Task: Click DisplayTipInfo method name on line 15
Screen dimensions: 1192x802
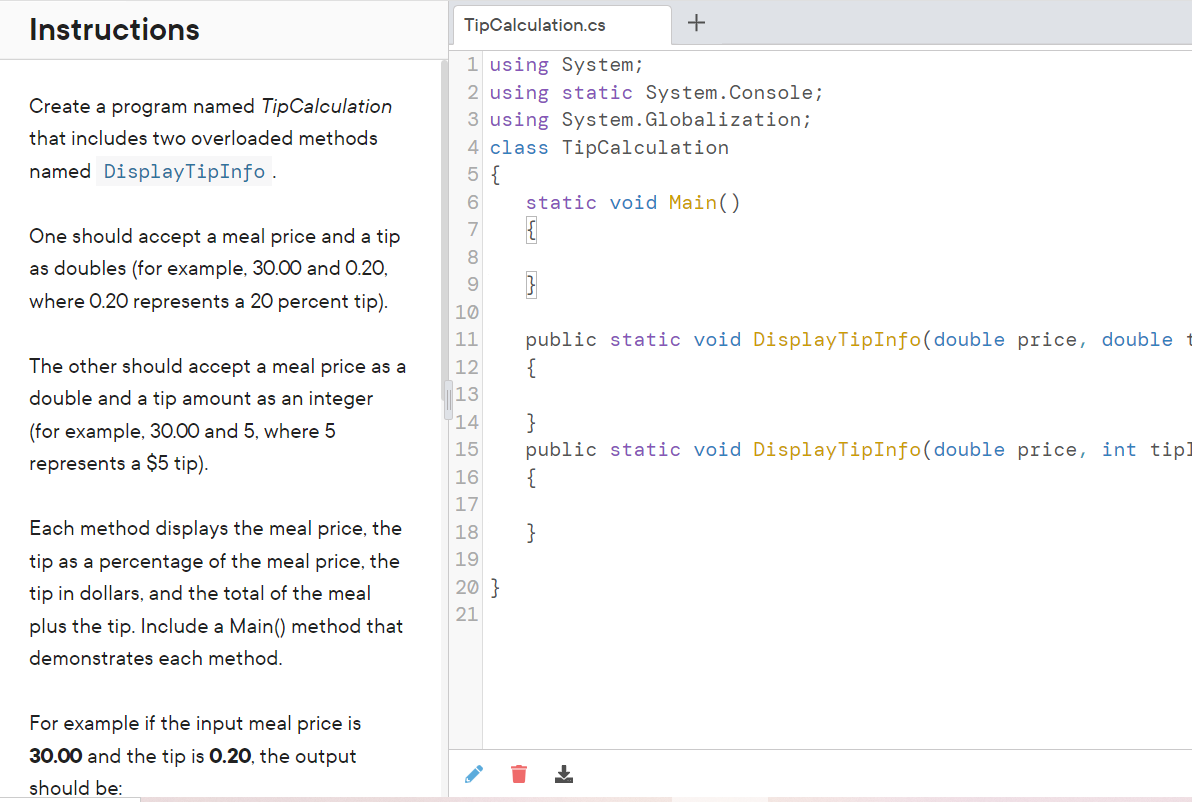Action: click(837, 450)
